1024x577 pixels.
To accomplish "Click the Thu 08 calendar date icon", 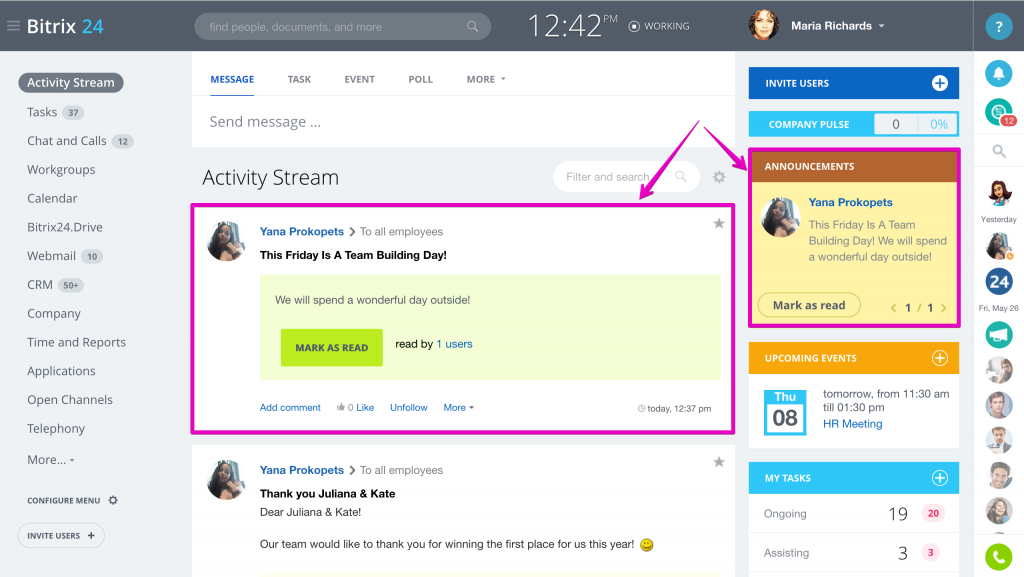I will click(785, 412).
